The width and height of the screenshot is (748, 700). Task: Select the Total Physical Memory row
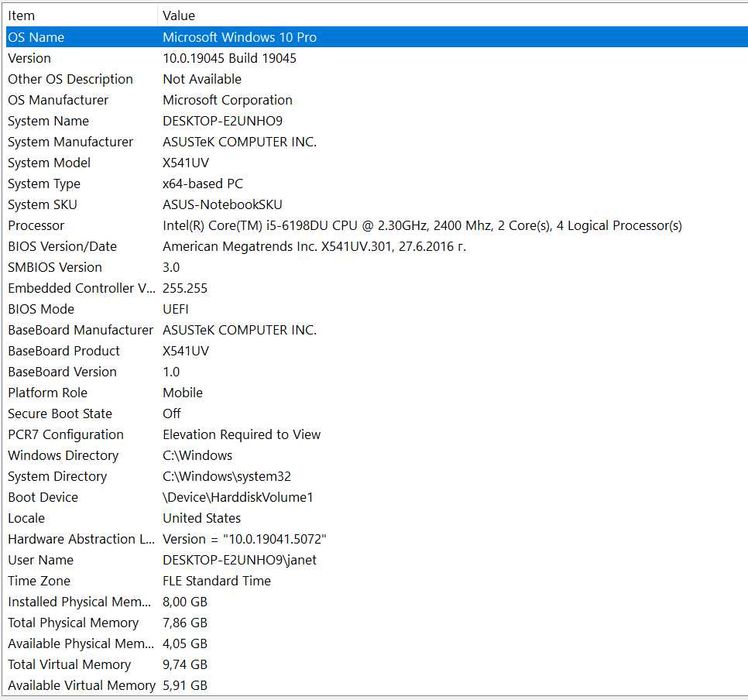coord(377,623)
